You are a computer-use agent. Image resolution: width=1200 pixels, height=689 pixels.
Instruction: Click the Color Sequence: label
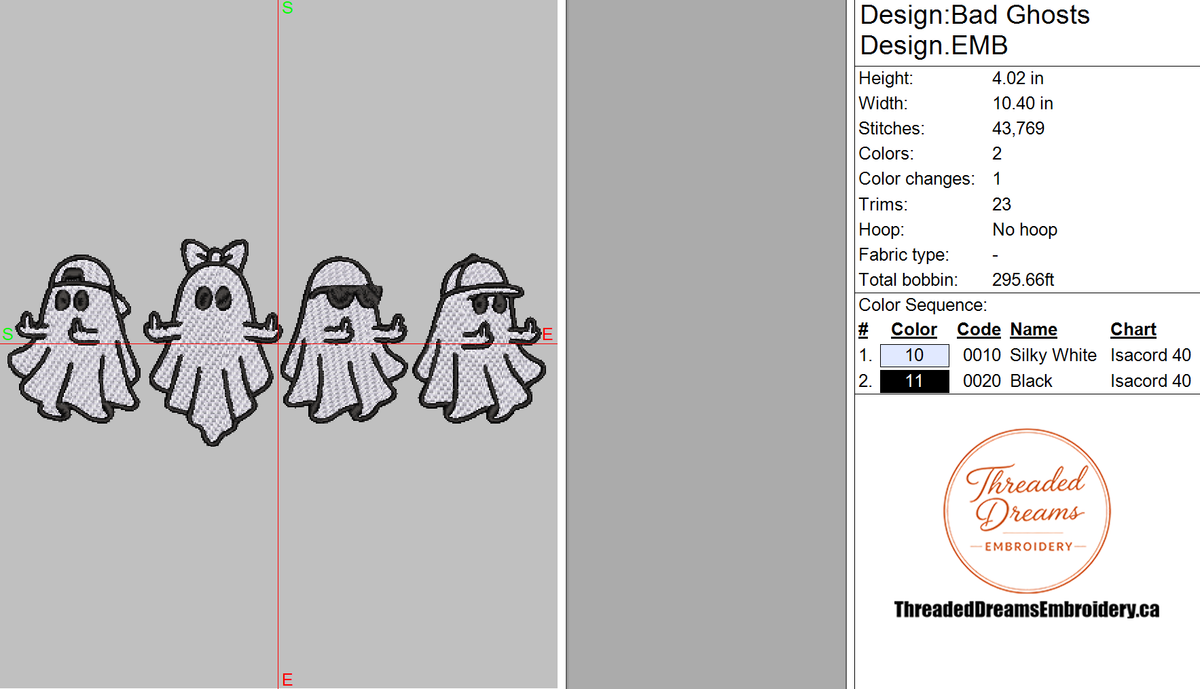[x=923, y=305]
